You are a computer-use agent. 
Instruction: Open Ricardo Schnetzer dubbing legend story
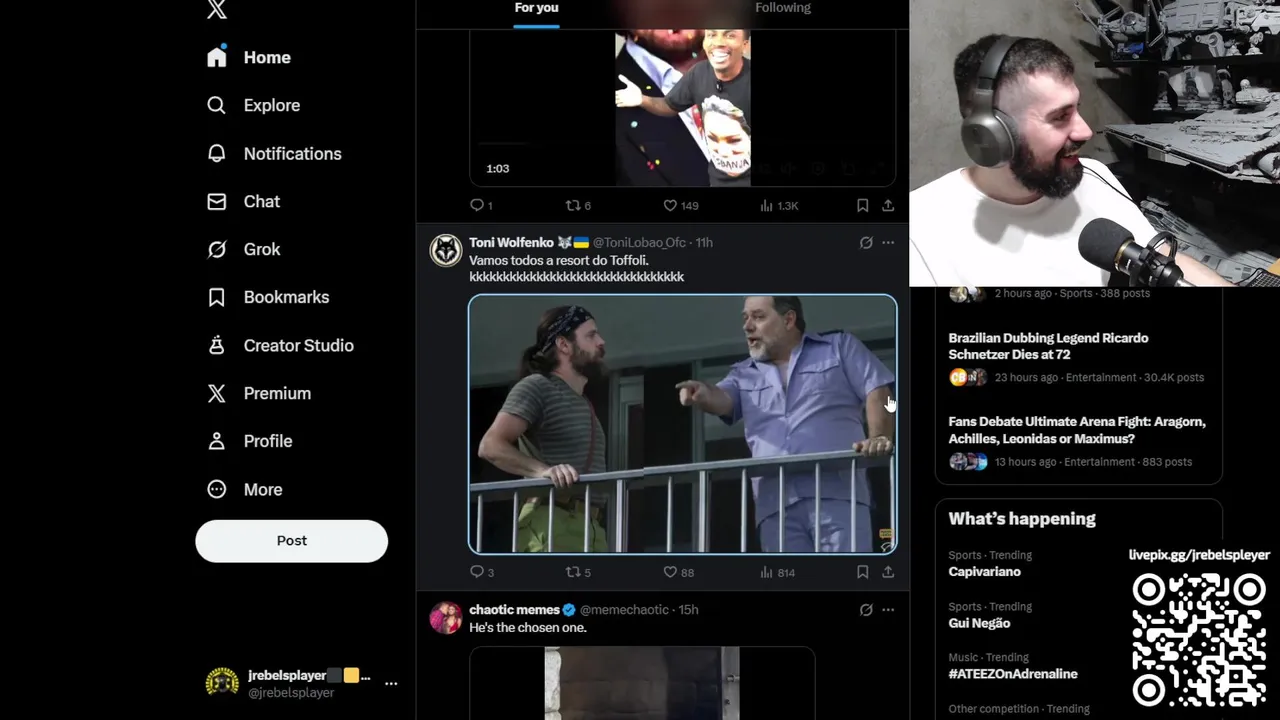click(x=1078, y=358)
